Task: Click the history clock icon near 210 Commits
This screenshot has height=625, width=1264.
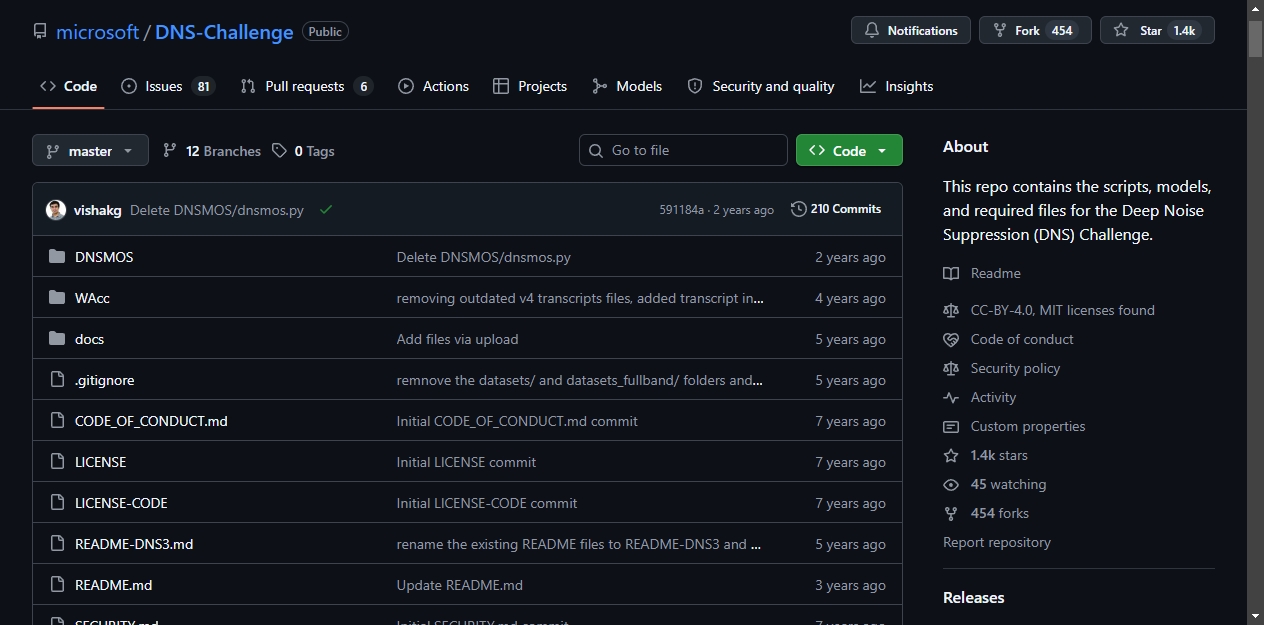Action: [x=798, y=209]
